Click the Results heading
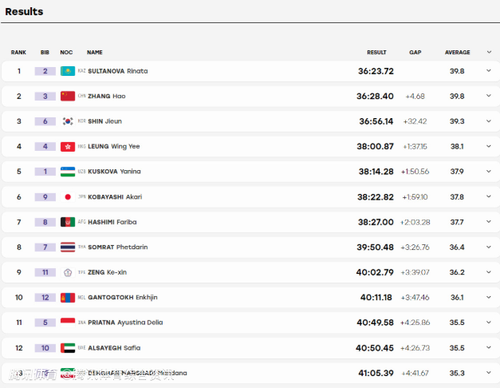 click(24, 12)
